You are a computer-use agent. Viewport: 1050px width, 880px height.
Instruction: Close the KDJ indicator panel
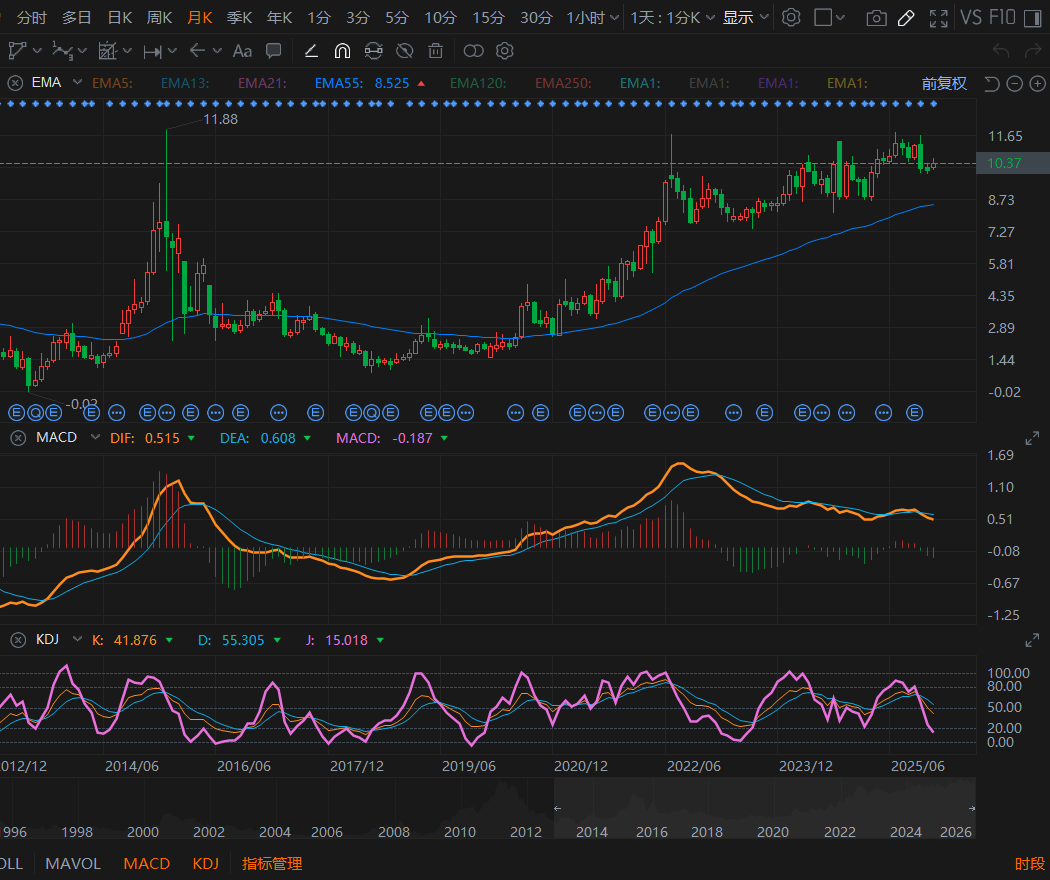click(17, 640)
